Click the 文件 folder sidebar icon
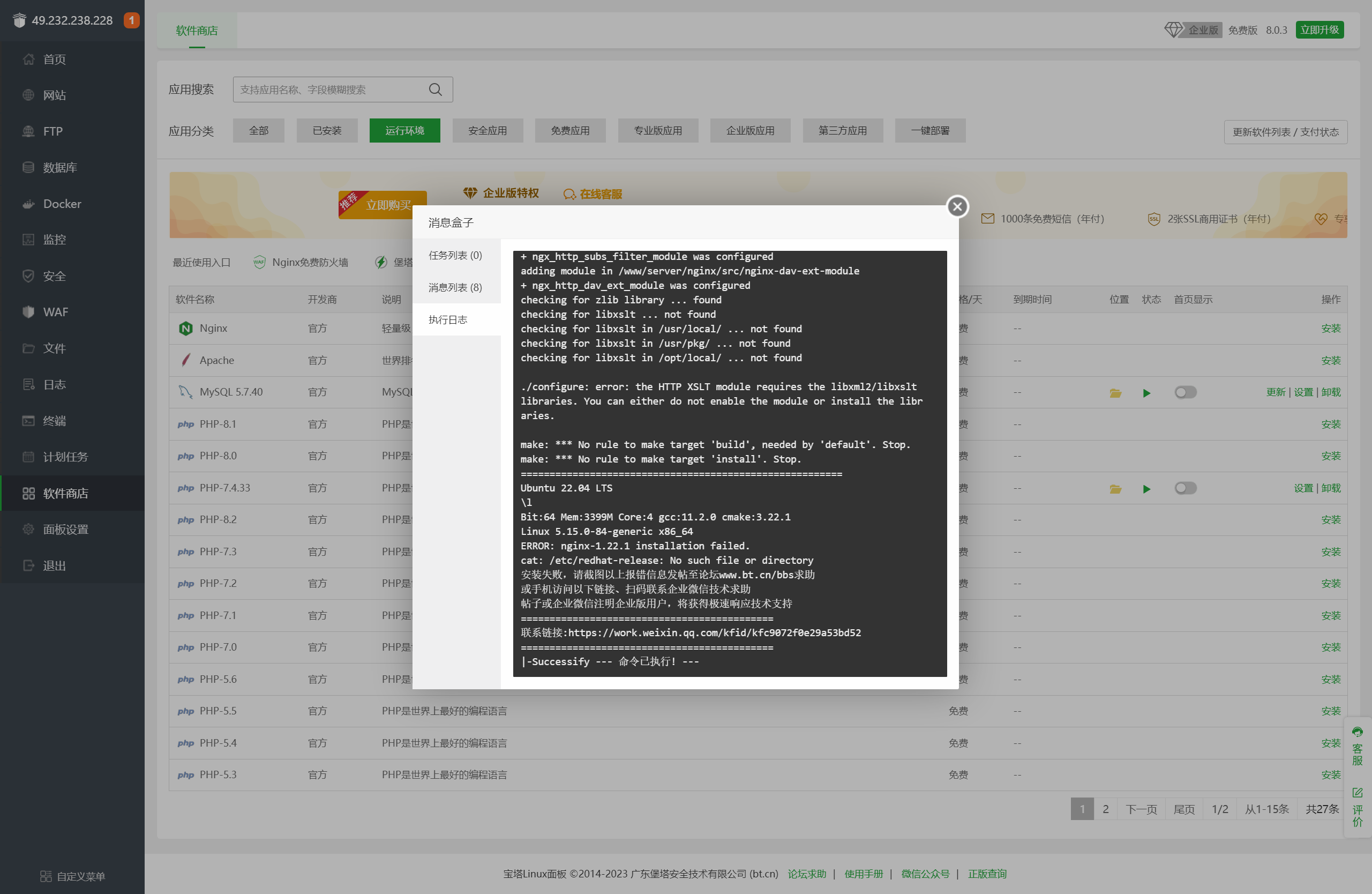This screenshot has height=894, width=1372. [x=28, y=348]
